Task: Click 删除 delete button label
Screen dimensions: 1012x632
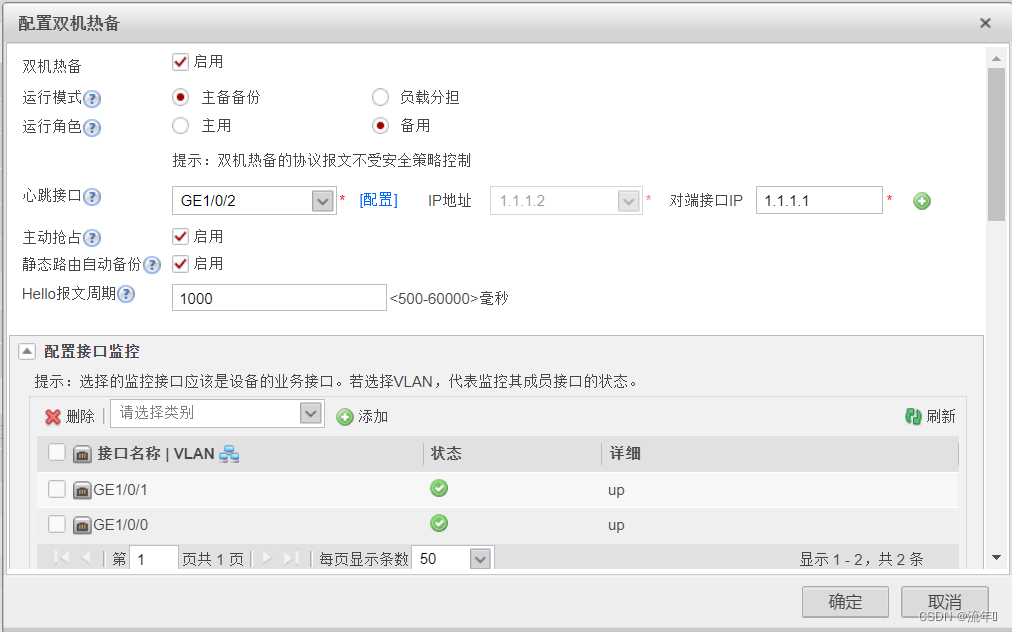Action: [81, 417]
